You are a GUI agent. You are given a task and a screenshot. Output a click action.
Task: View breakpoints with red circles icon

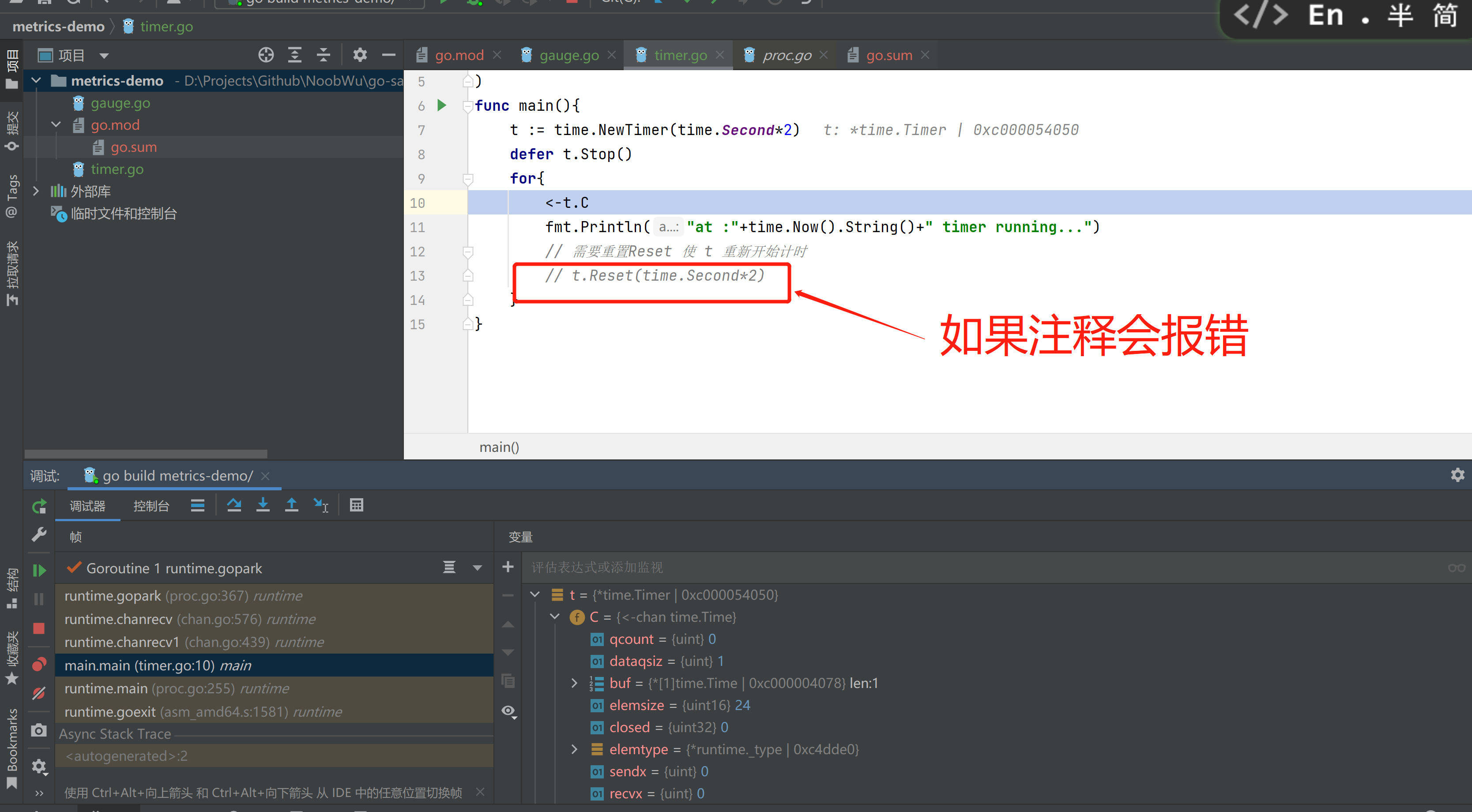pyautogui.click(x=39, y=664)
